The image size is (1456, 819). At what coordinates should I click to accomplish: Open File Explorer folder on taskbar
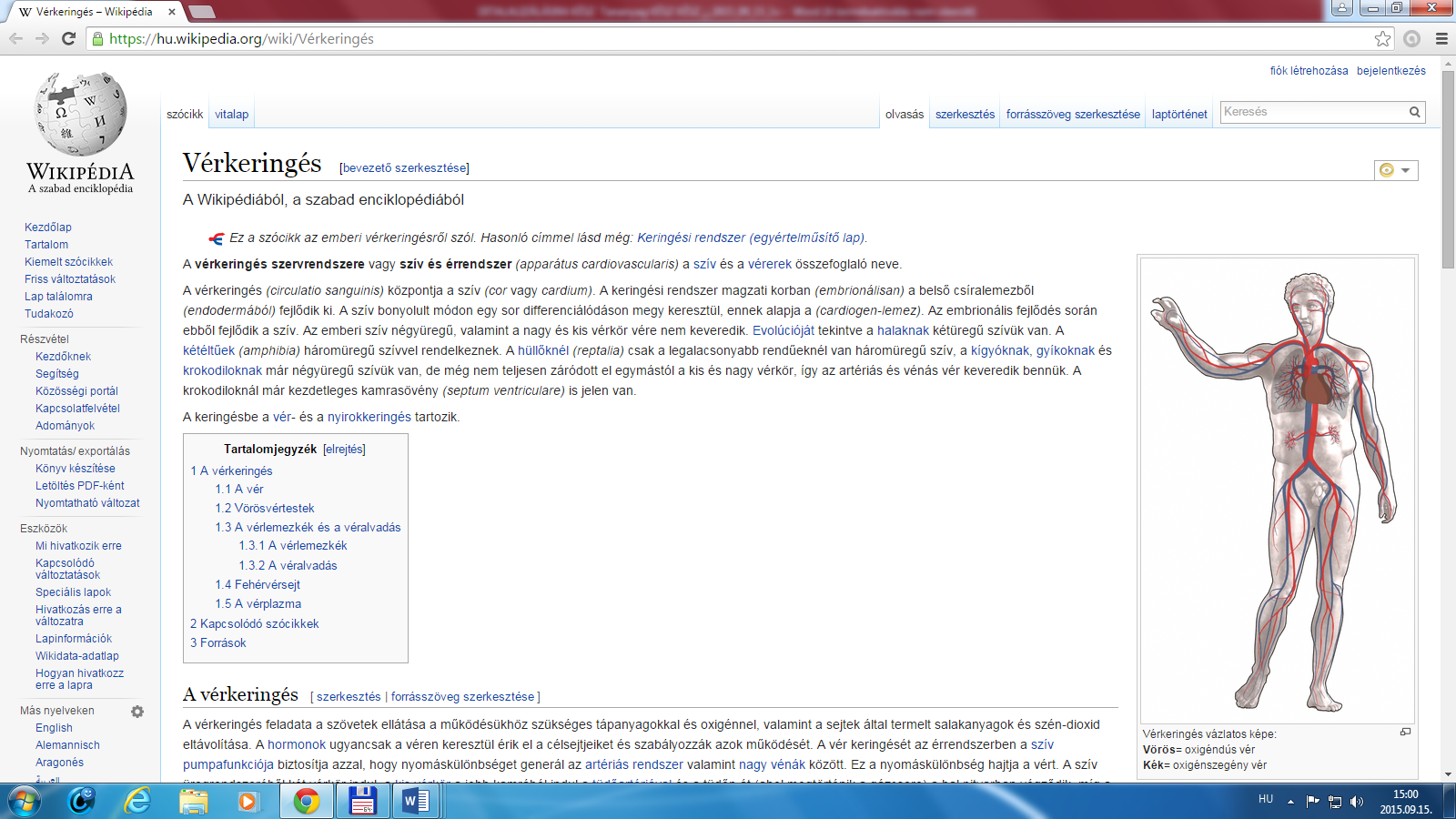point(194,801)
